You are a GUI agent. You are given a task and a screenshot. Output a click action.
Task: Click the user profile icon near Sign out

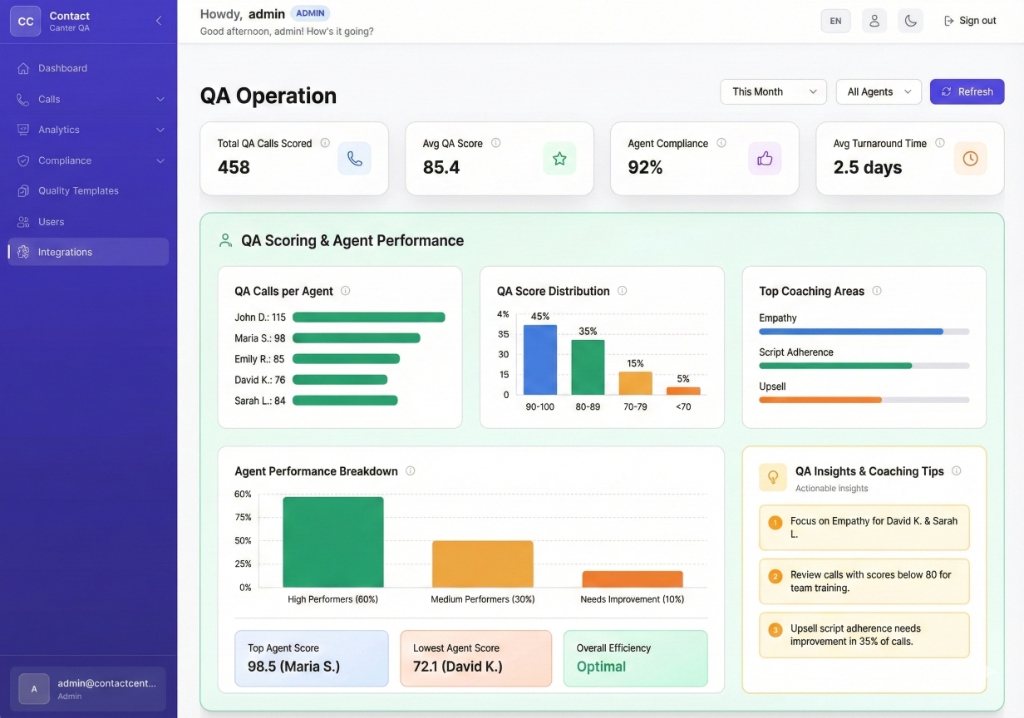click(874, 20)
